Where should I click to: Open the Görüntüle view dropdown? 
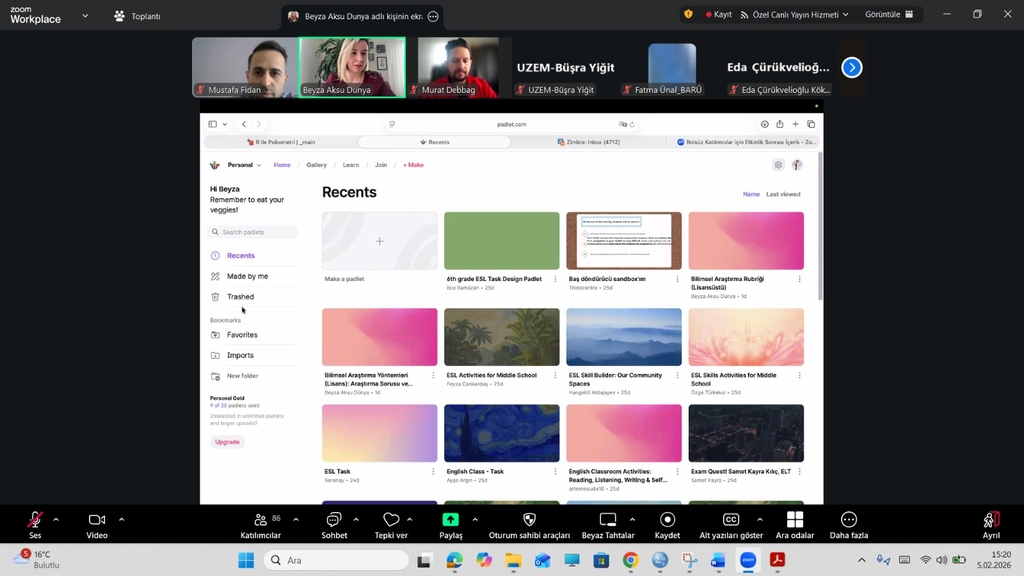point(889,15)
